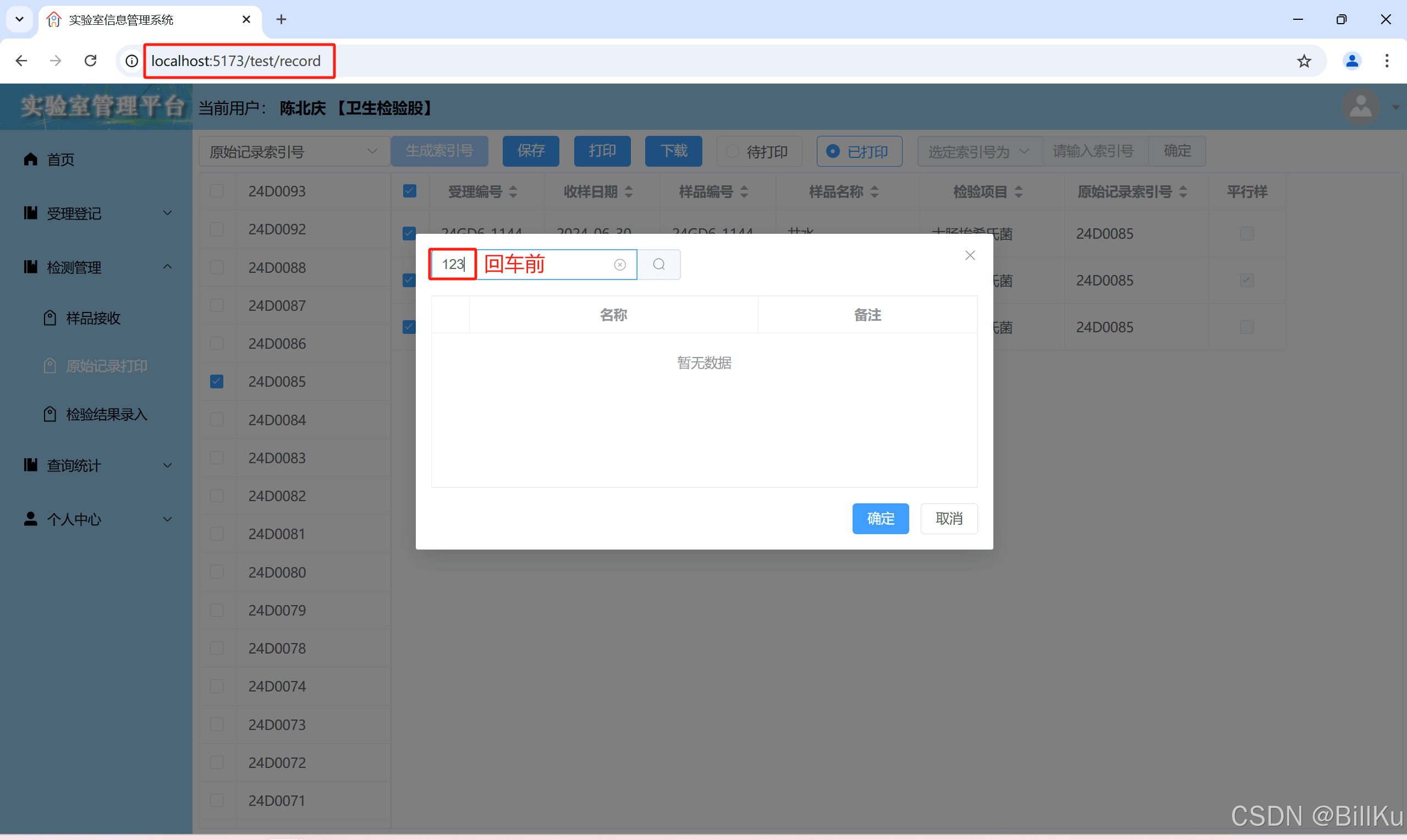
Task: Click the 保存 button
Action: coord(531,151)
